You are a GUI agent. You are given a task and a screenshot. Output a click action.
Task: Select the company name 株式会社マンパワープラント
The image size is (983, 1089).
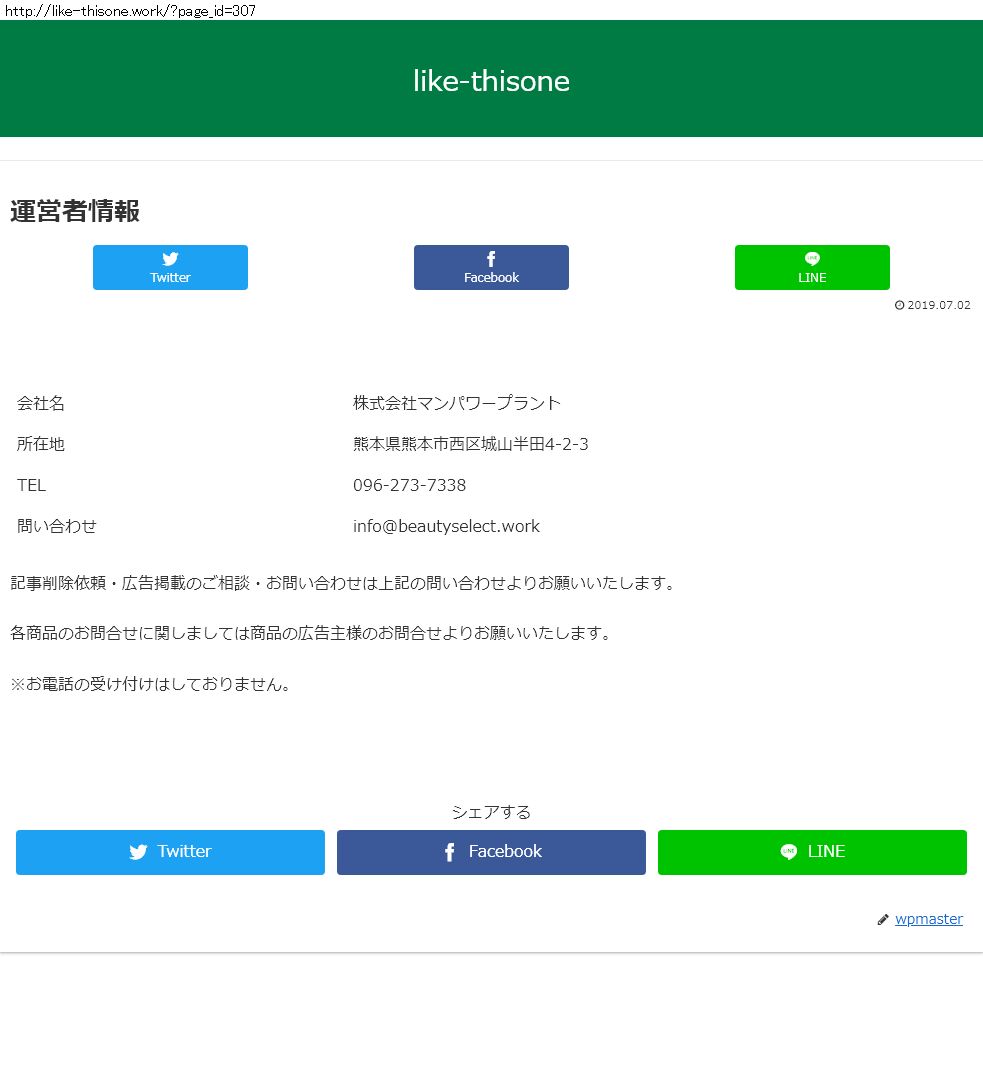pyautogui.click(x=457, y=403)
